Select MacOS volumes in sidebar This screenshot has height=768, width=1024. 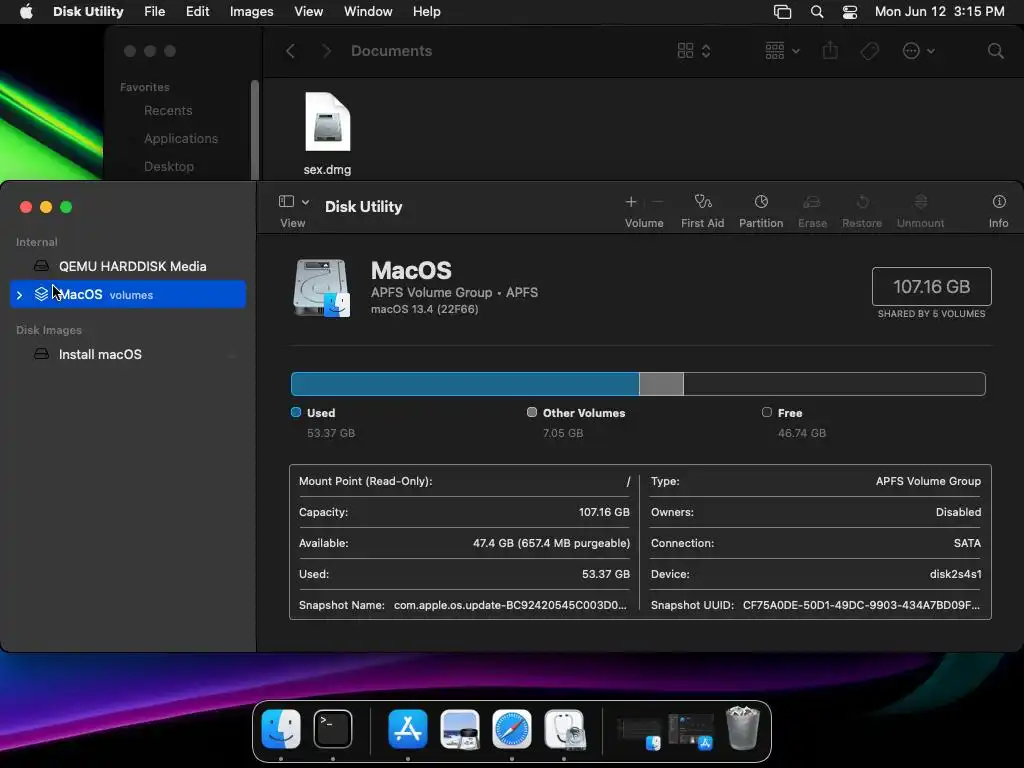click(128, 294)
